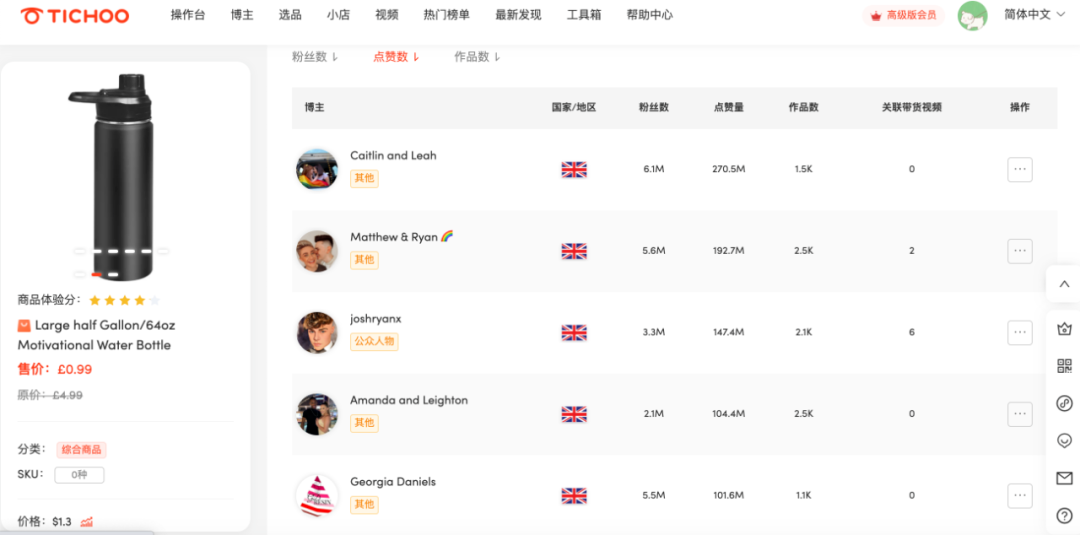
Task: Expand actions menu for joshryanx row
Action: point(1019,332)
